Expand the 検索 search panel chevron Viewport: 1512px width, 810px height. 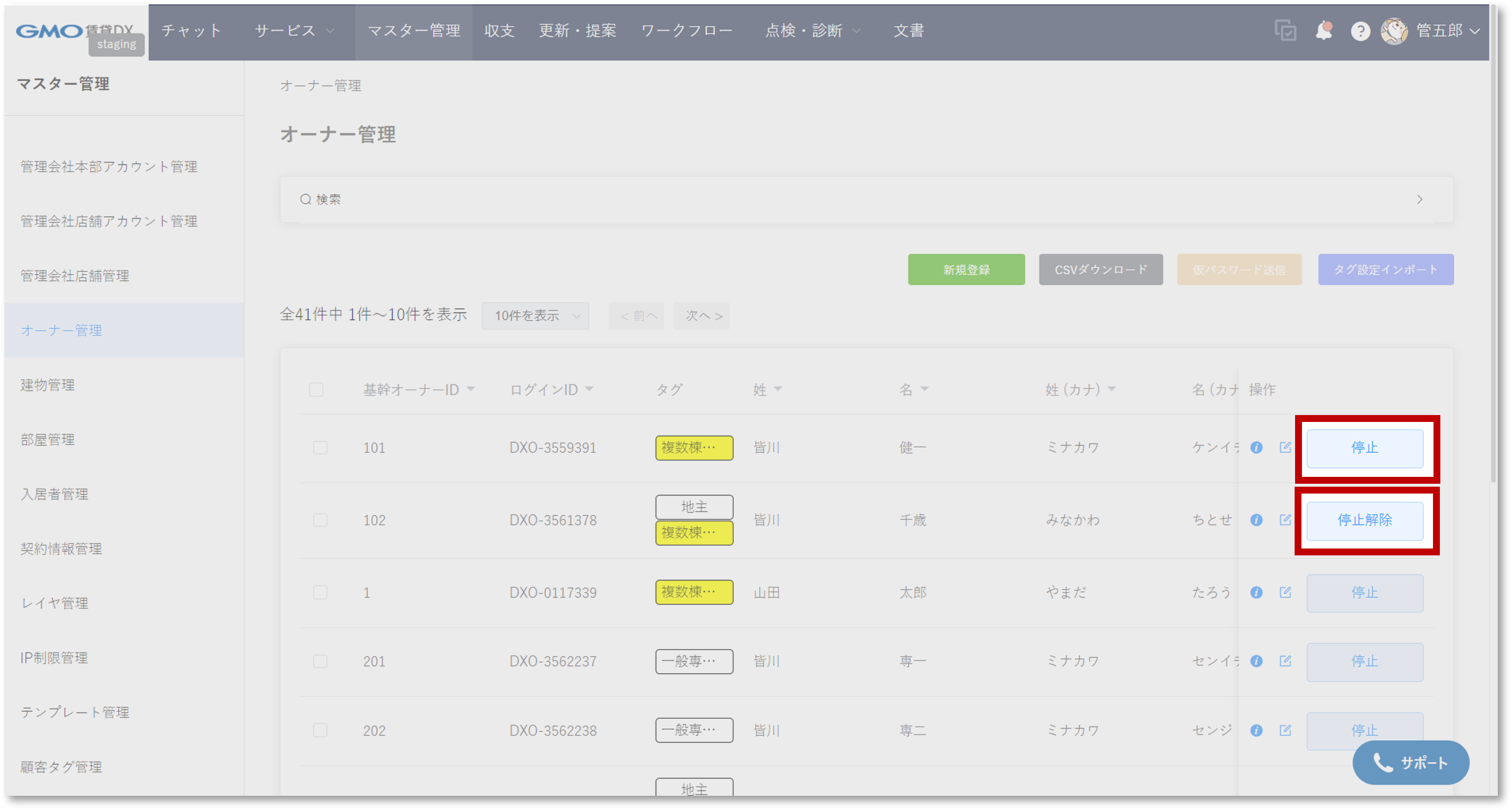tap(1419, 200)
